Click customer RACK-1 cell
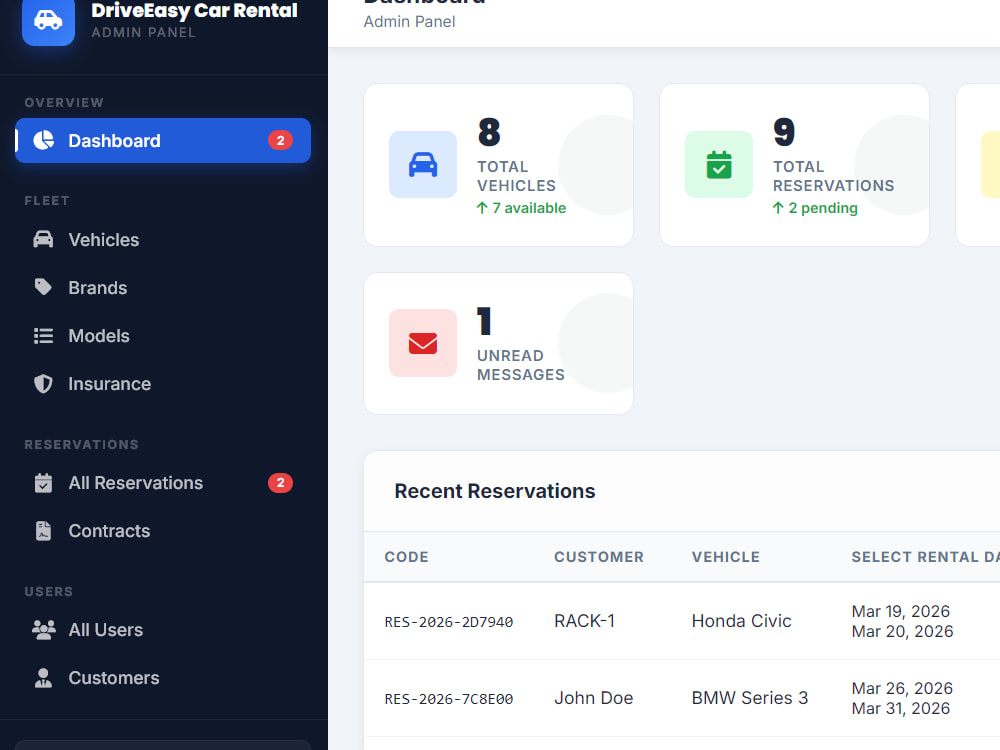This screenshot has height=750, width=1000. [x=584, y=621]
